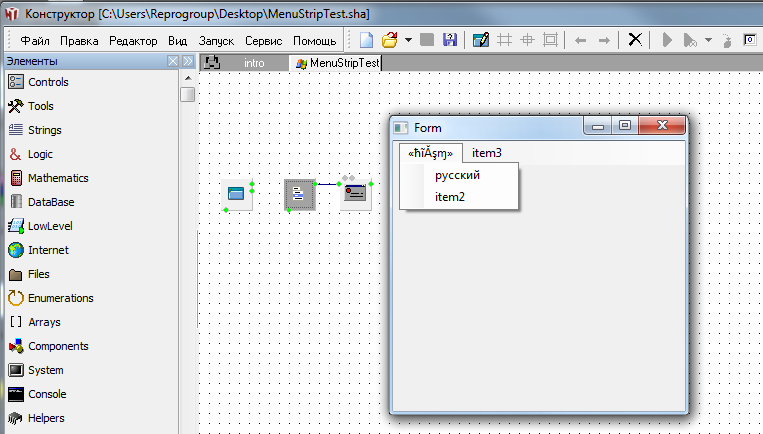Save project with the floppy disk icon
Image resolution: width=763 pixels, height=434 pixels.
(x=450, y=41)
